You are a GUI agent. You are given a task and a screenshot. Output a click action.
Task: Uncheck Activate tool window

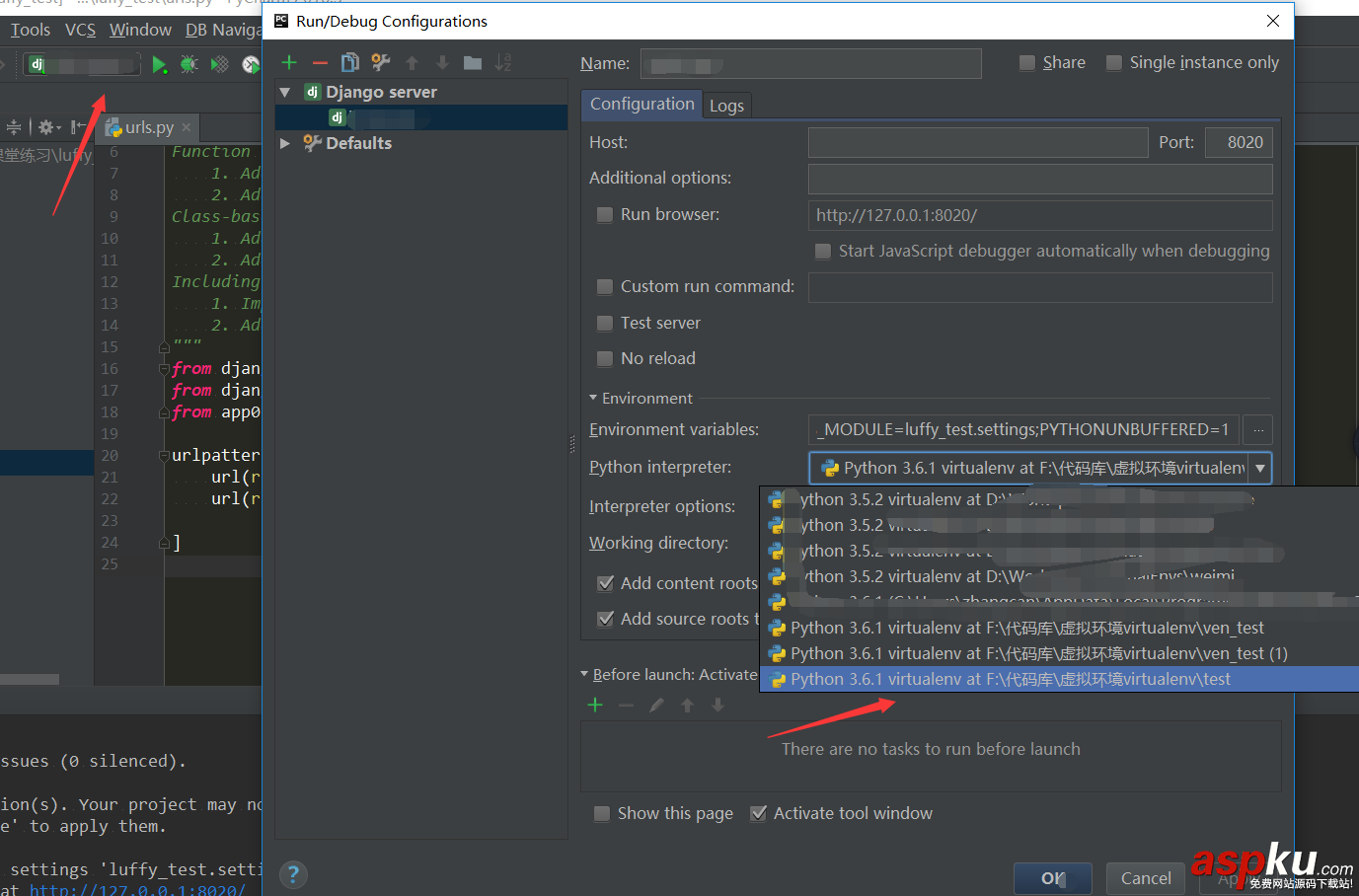[x=758, y=813]
